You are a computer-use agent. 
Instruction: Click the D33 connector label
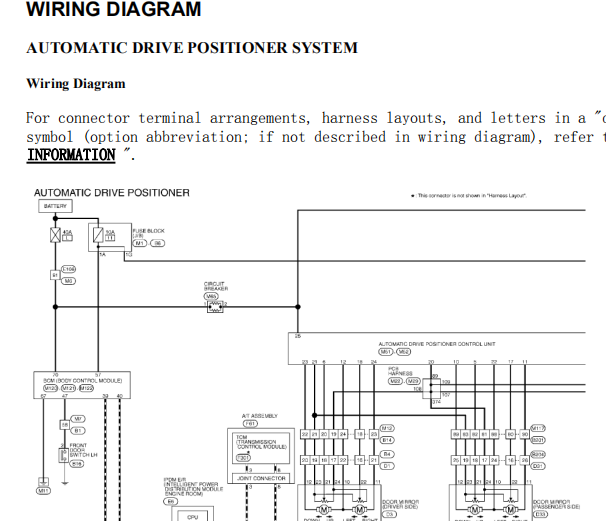(x=540, y=514)
